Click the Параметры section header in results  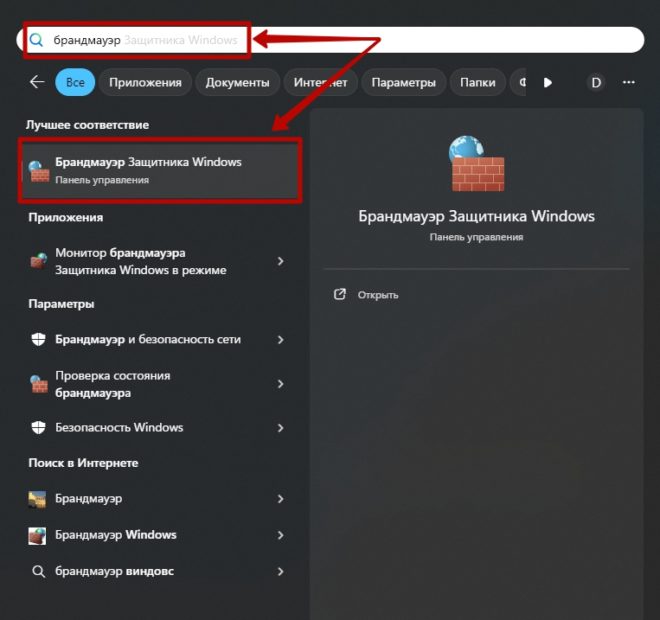click(x=61, y=304)
